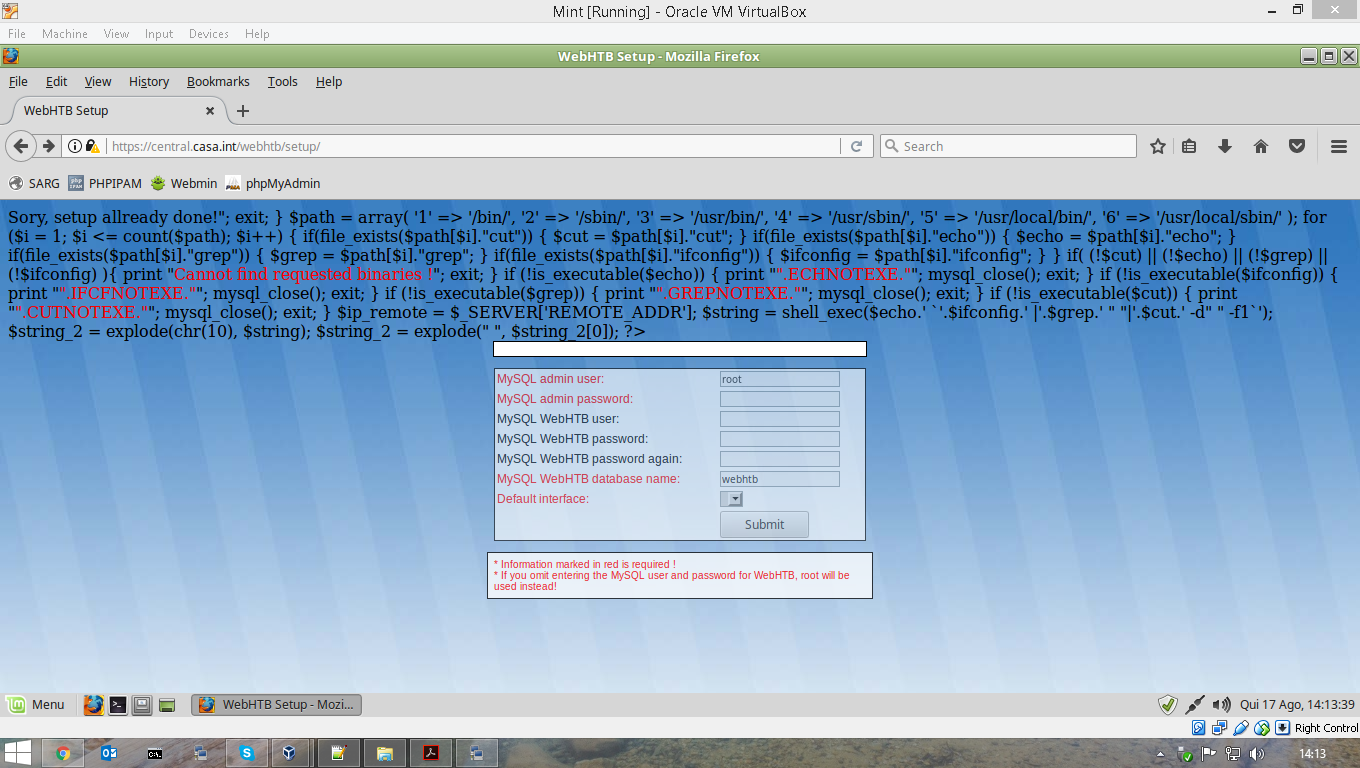Open Firefox Help menu
Image resolution: width=1360 pixels, height=768 pixels.
tap(329, 81)
